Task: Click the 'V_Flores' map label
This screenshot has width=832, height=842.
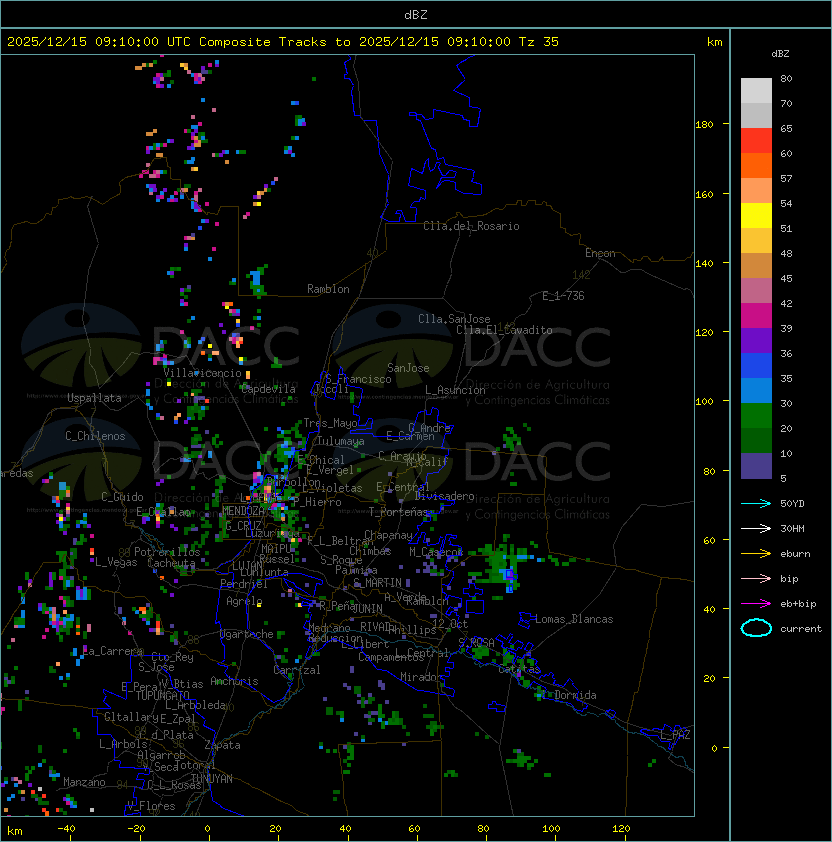Action: click(151, 807)
